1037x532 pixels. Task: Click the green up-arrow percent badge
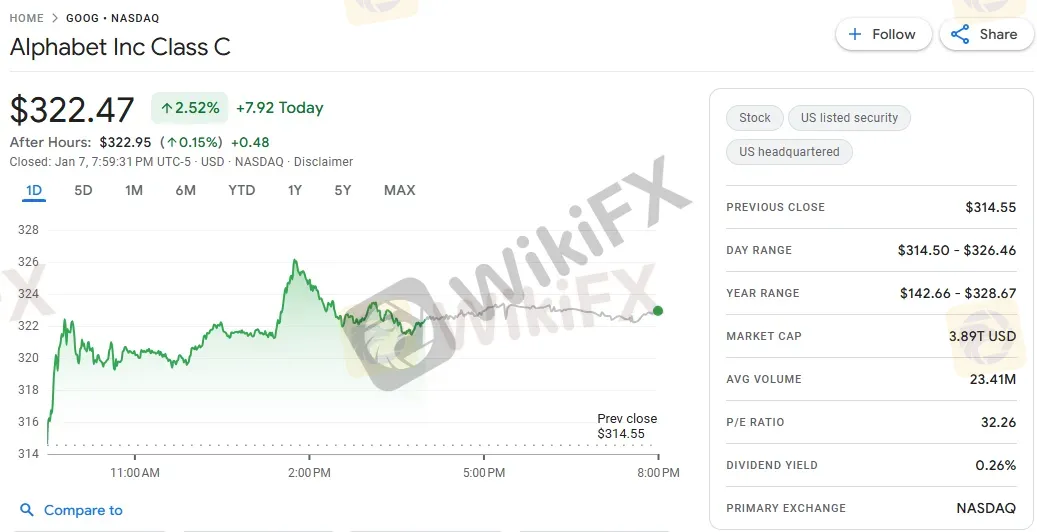(190, 108)
